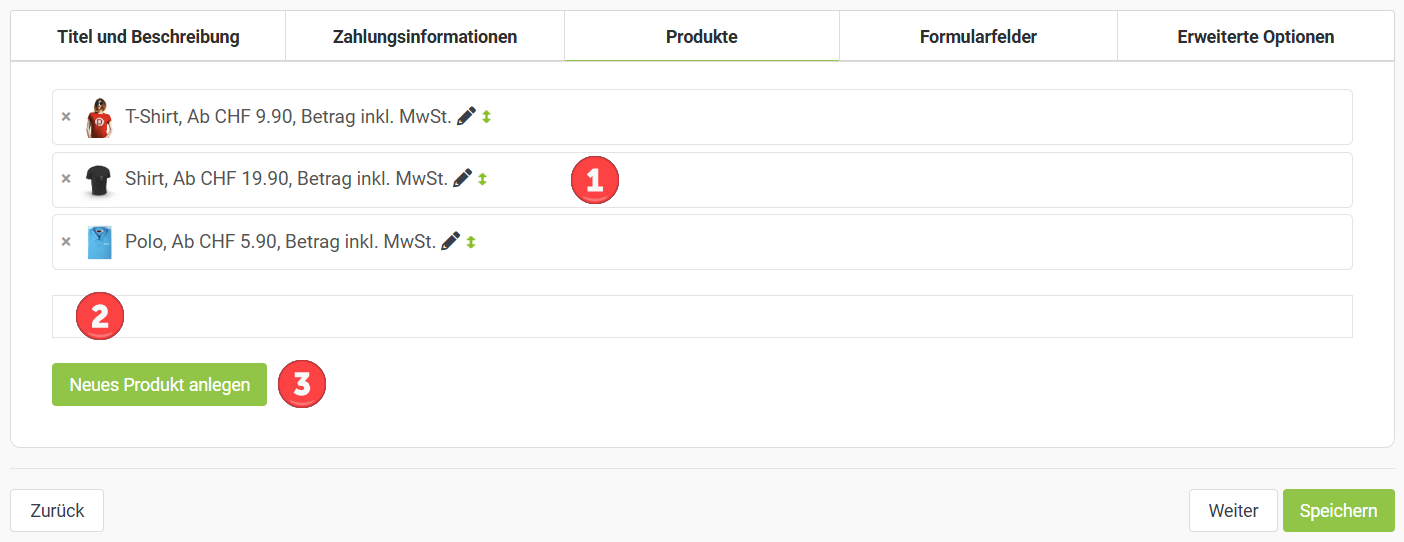Edit the Polo product via pencil icon
The width and height of the screenshot is (1404, 542).
pos(451,240)
